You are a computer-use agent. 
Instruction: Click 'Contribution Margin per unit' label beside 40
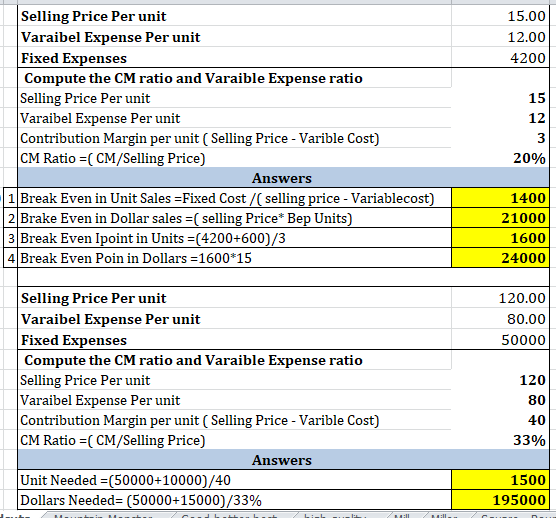(200, 420)
